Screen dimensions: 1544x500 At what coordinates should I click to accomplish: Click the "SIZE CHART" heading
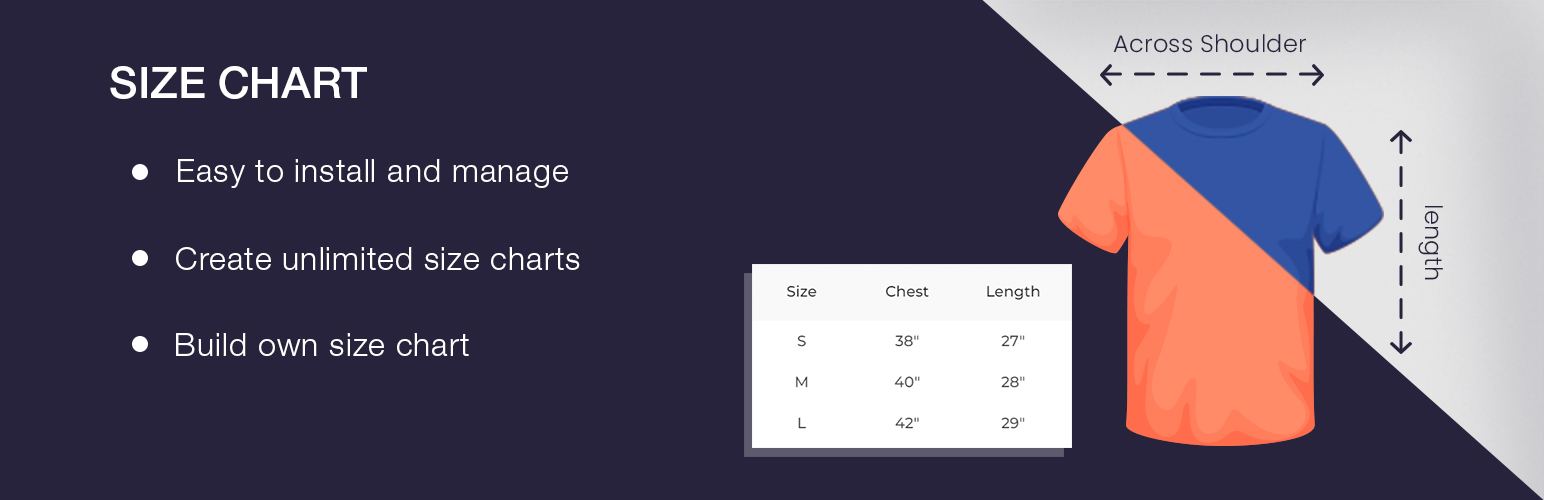pos(238,84)
